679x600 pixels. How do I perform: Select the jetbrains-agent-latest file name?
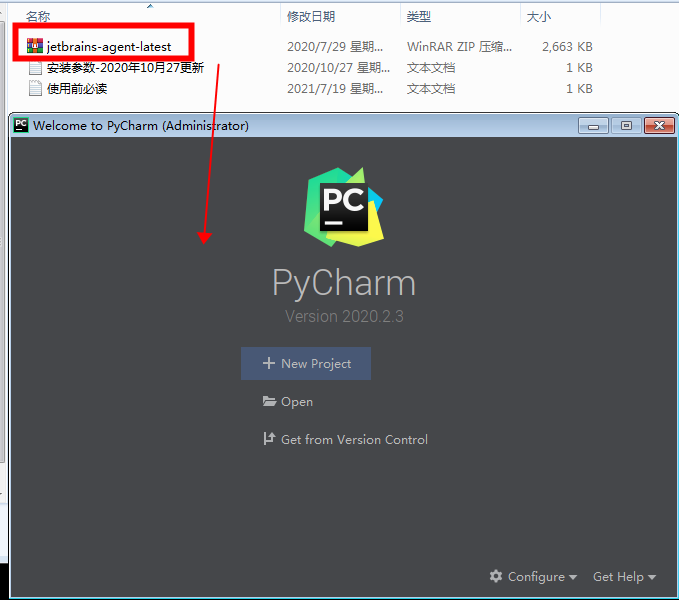coord(109,46)
